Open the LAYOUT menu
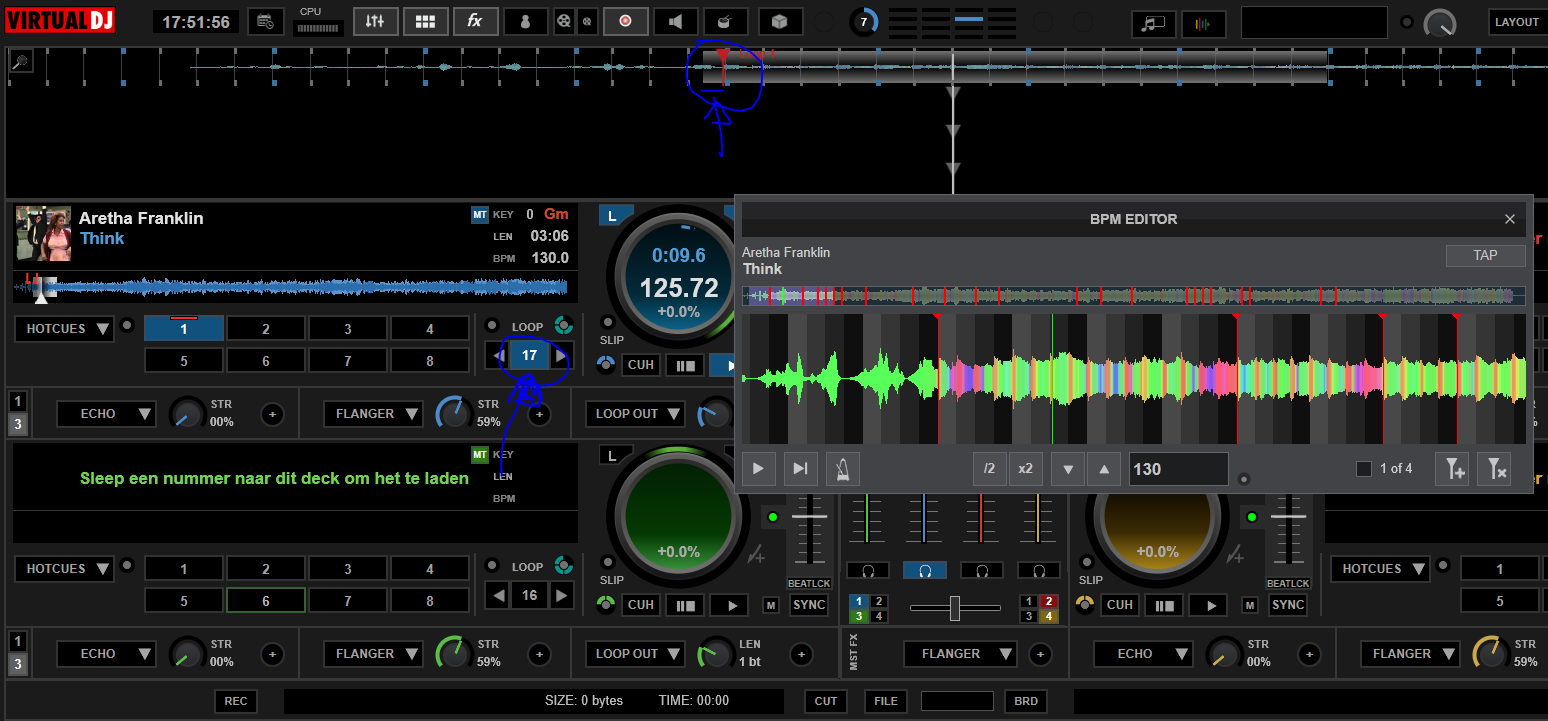The width and height of the screenshot is (1548, 721). coord(1516,22)
